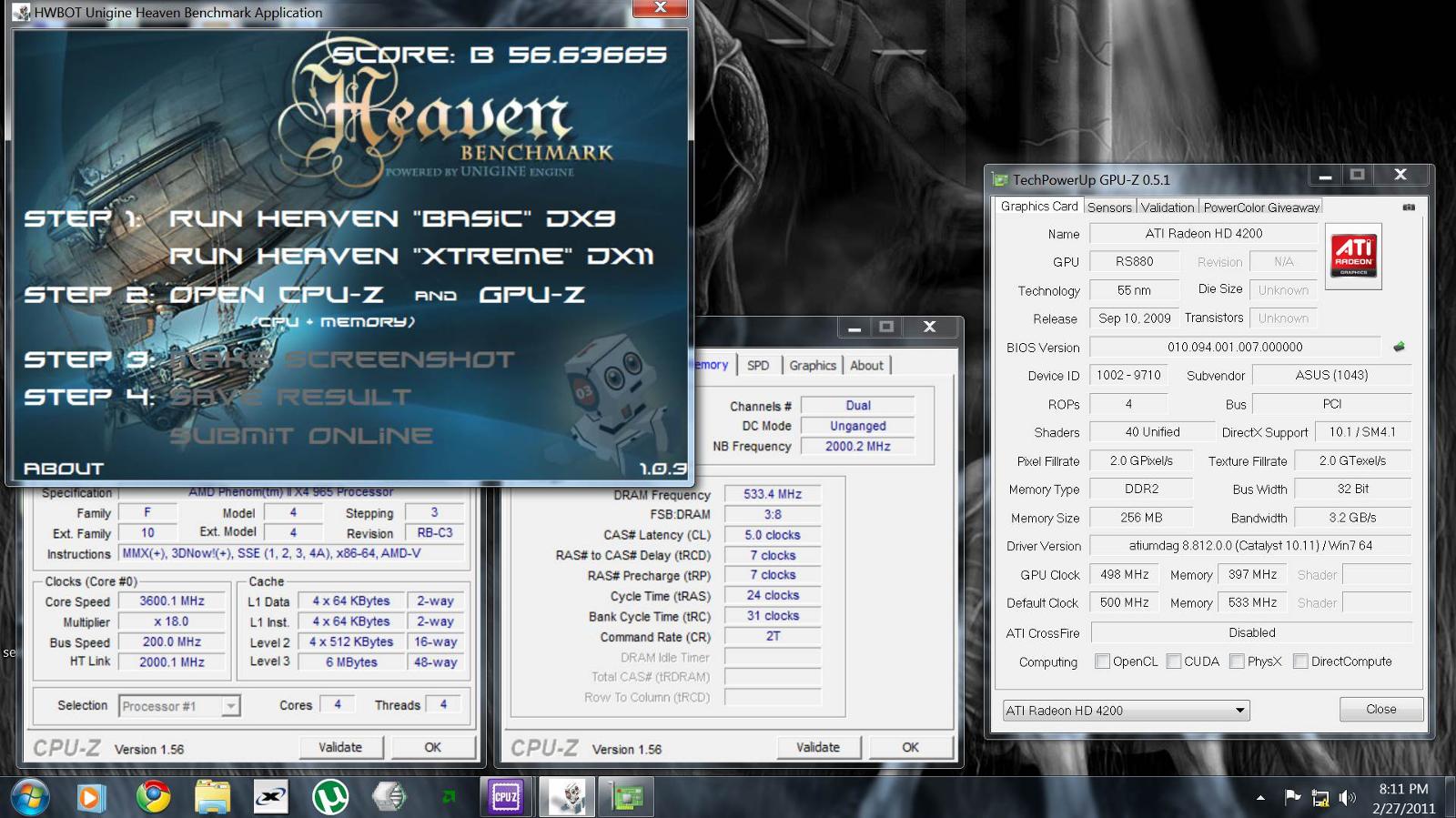Click the GPU Clock 498 MHz value
This screenshot has height=818, width=1456.
click(x=1124, y=574)
